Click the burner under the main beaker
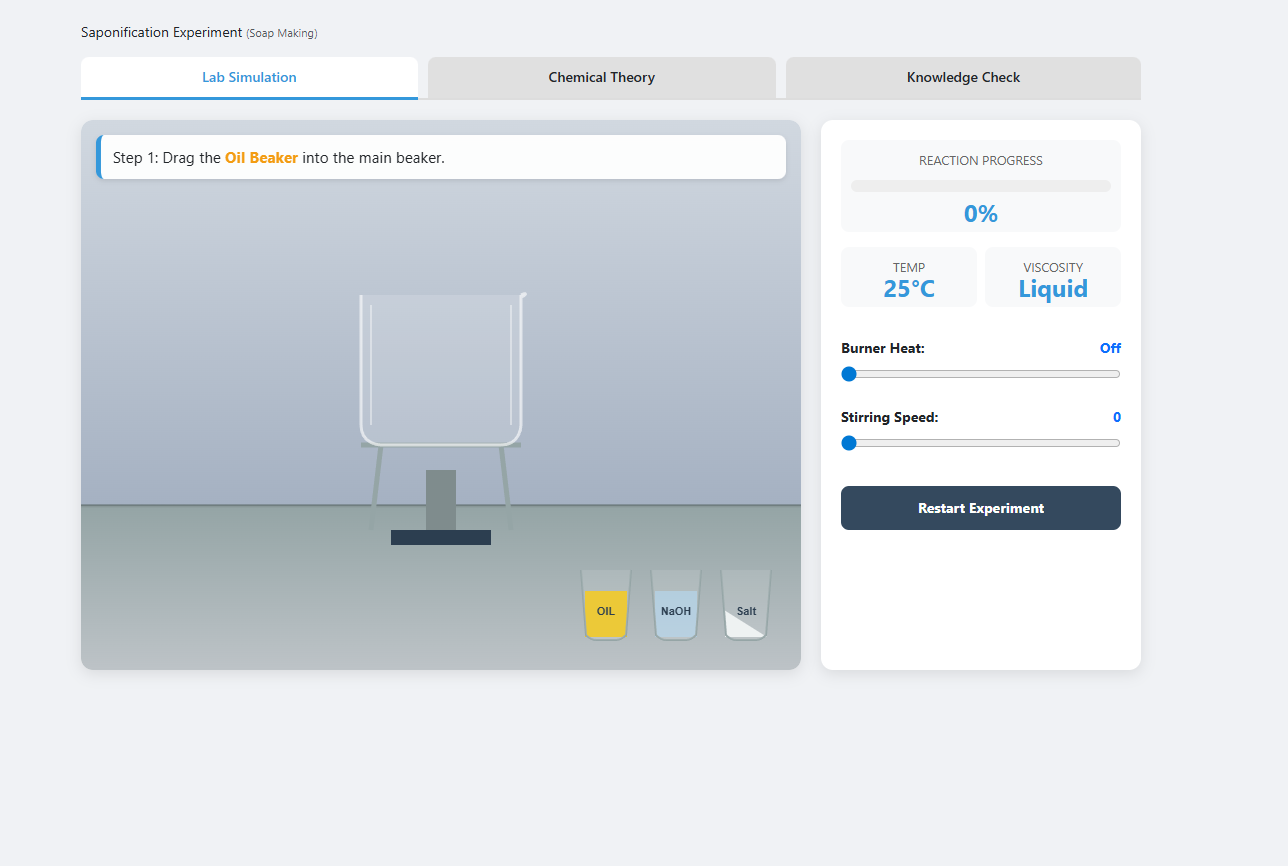The image size is (1288, 866). coord(441,499)
